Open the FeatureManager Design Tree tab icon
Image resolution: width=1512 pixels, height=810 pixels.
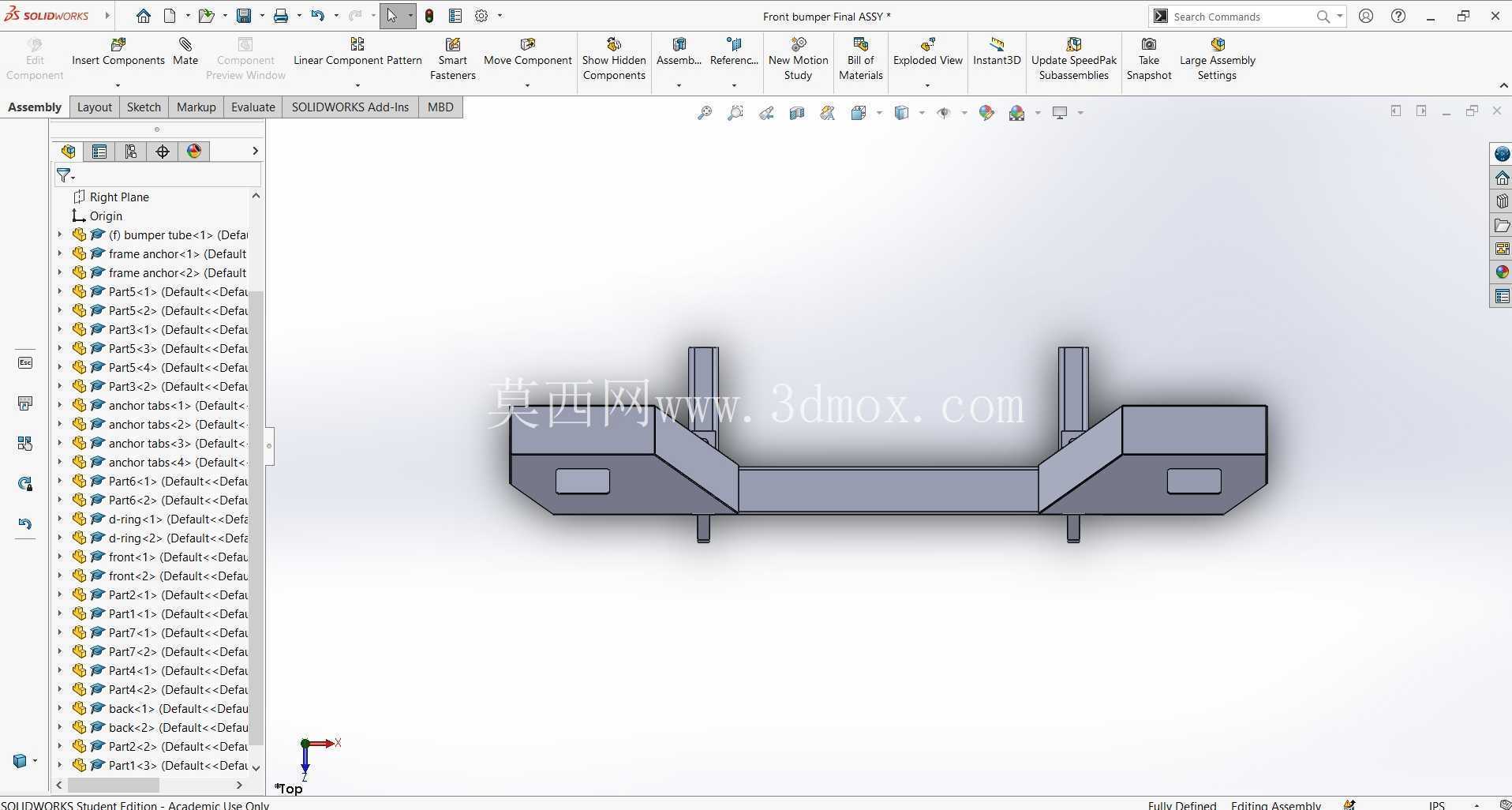pyautogui.click(x=69, y=151)
